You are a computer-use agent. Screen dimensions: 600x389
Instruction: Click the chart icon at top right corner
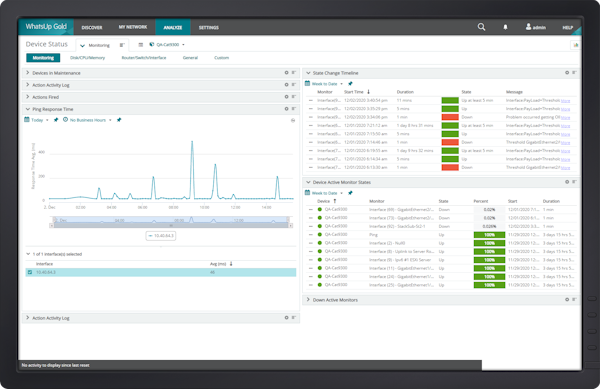575,45
